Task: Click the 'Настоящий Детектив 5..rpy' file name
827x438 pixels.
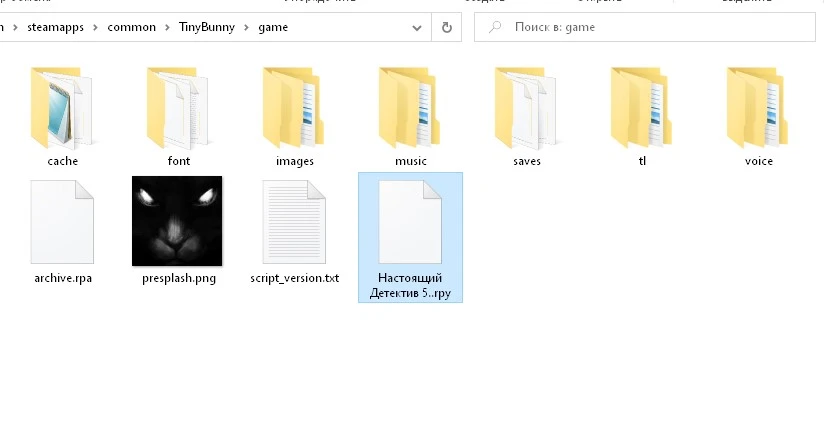Action: (x=410, y=285)
